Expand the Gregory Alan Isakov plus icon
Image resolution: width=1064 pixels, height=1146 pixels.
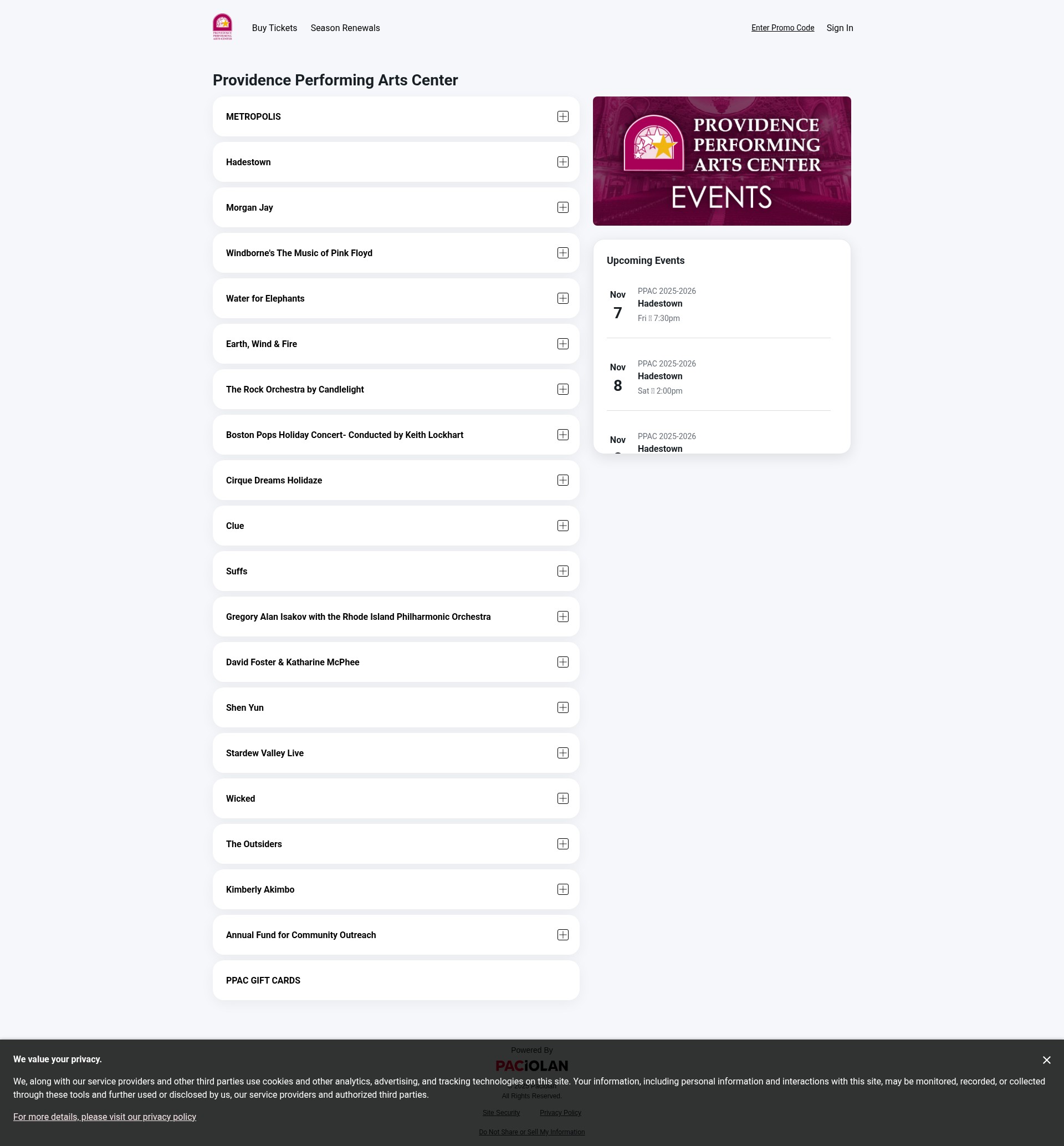coord(562,617)
